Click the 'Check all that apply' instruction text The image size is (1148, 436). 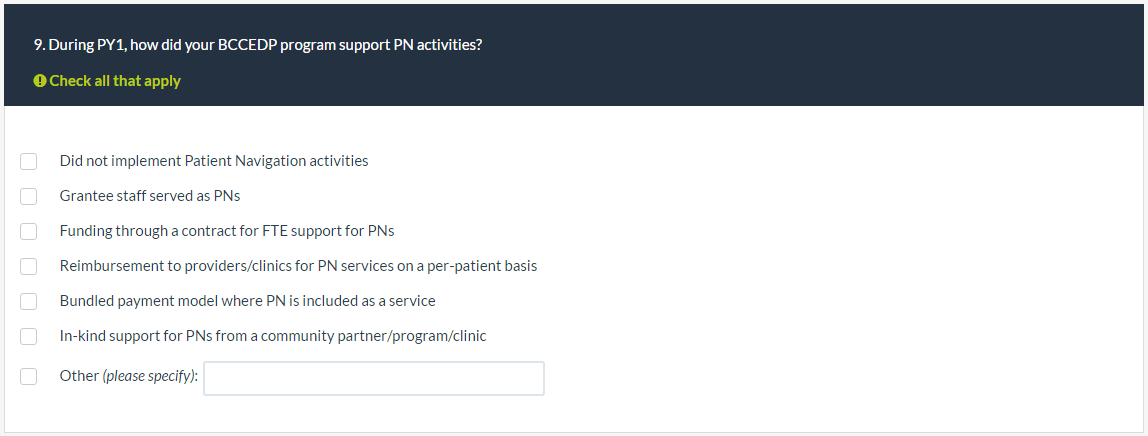tap(115, 81)
